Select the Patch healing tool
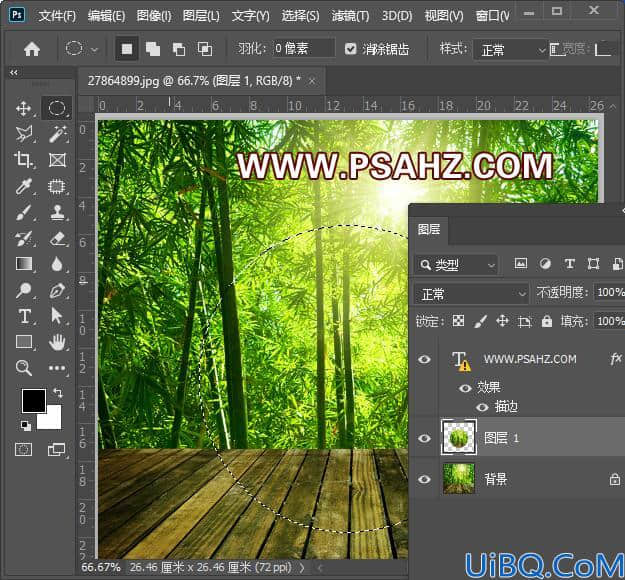 click(x=57, y=186)
